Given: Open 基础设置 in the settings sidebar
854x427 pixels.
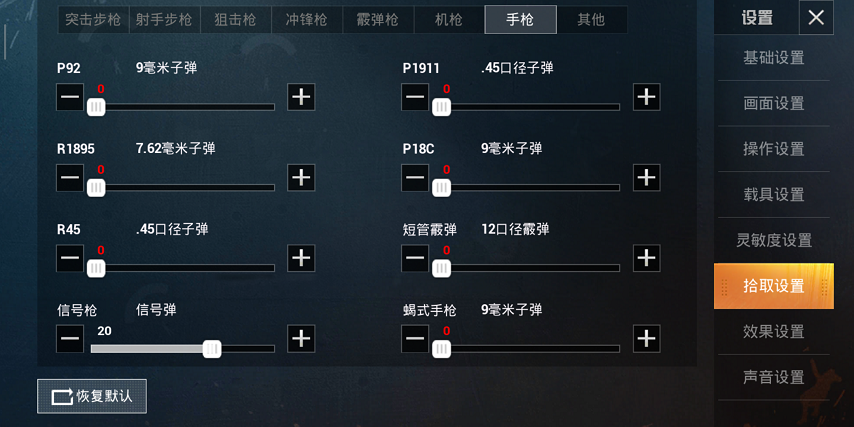Looking at the screenshot, I should [x=773, y=58].
